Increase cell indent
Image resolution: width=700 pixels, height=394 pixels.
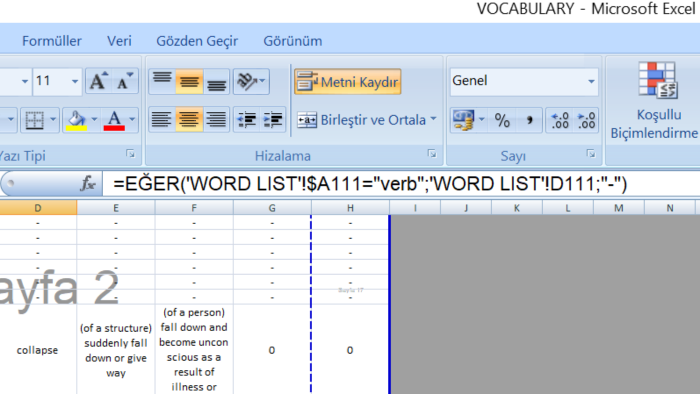click(x=273, y=120)
